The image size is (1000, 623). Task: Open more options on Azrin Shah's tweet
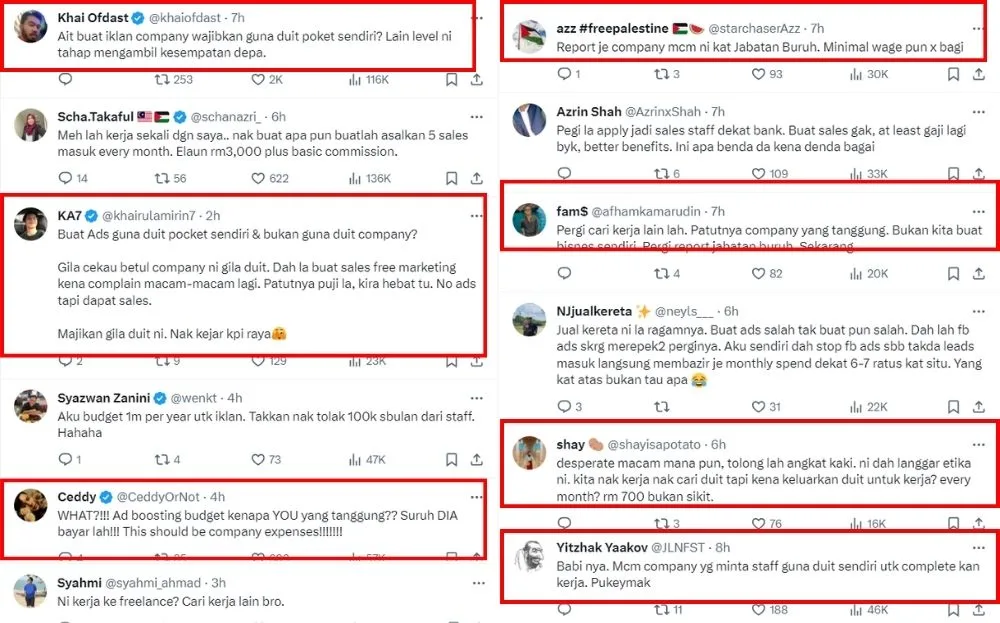click(x=977, y=112)
